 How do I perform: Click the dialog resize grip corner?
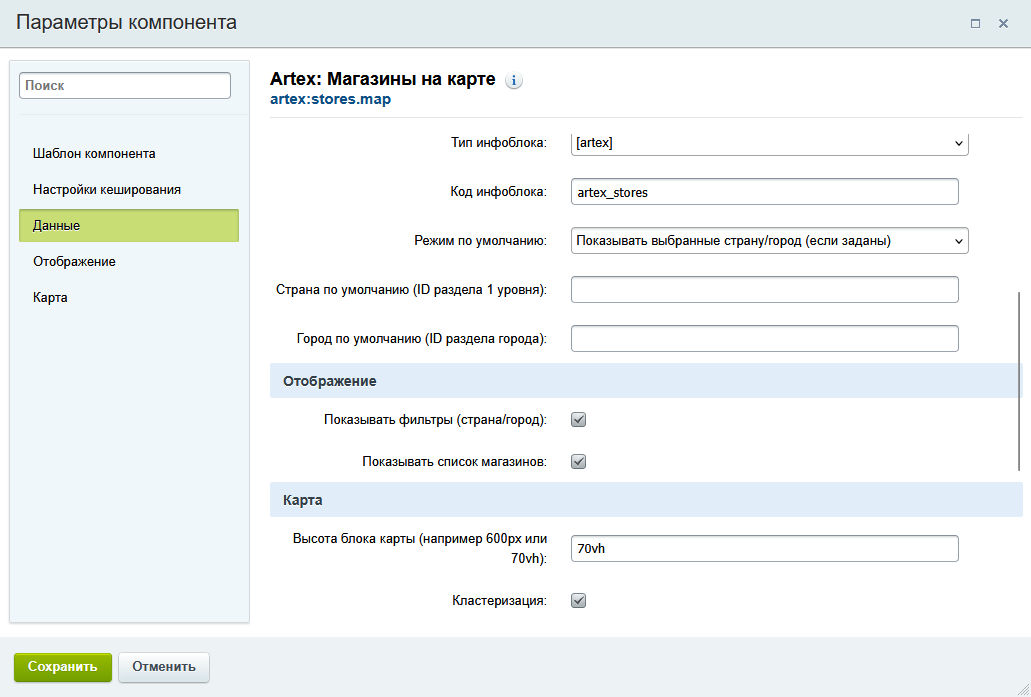(1023, 689)
